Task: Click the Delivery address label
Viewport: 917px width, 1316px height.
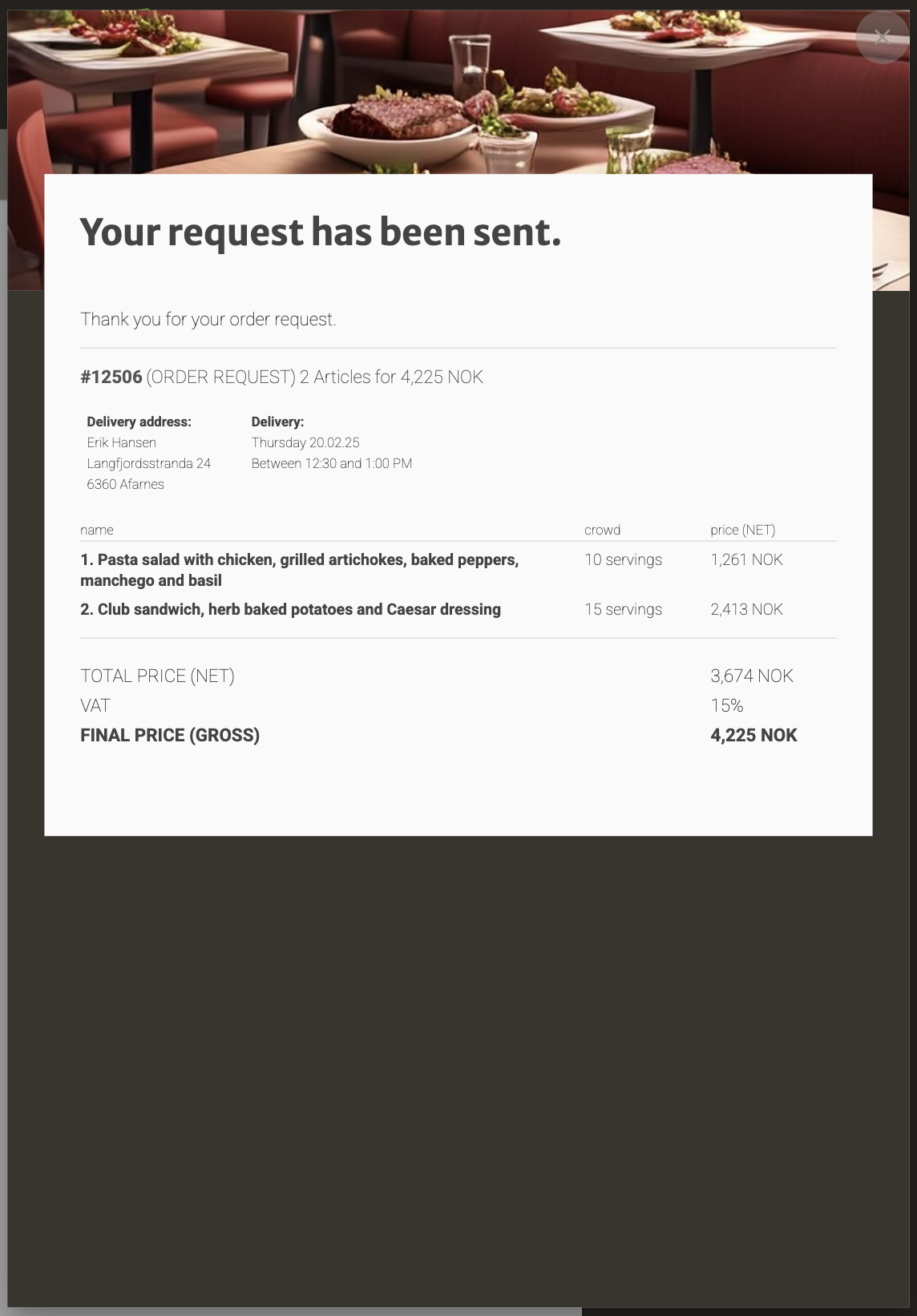Action: coord(139,422)
